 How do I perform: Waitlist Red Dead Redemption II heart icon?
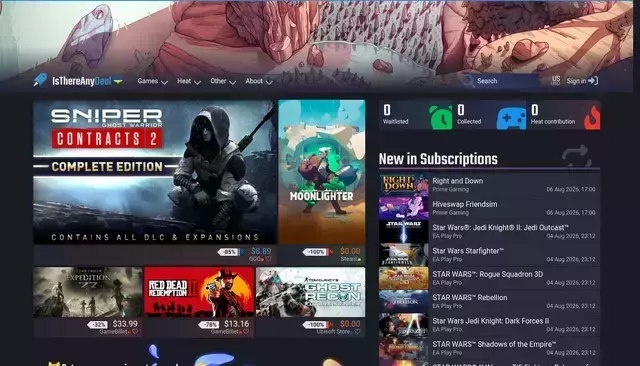(x=246, y=332)
